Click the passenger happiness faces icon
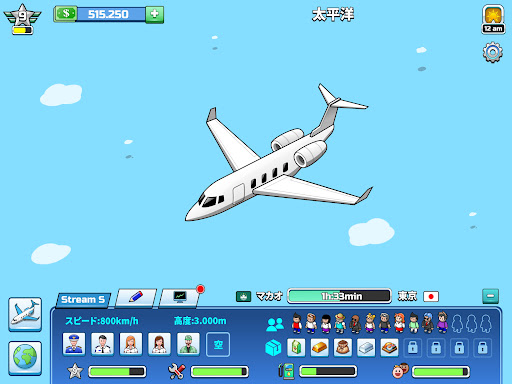Screen dimensions: 512x384 (400, 371)
